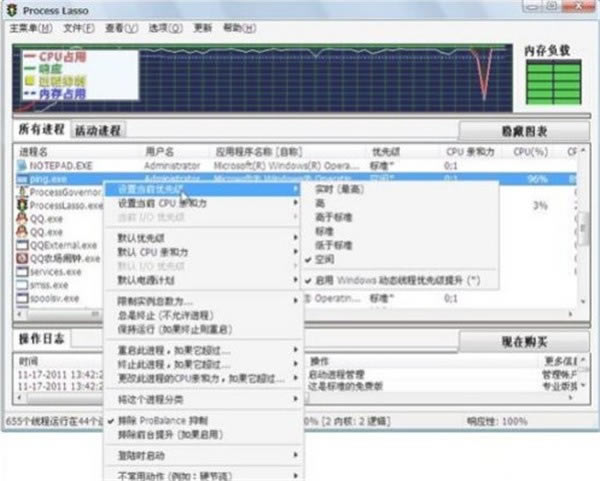Switch to the 活动进程 tab

[98, 131]
